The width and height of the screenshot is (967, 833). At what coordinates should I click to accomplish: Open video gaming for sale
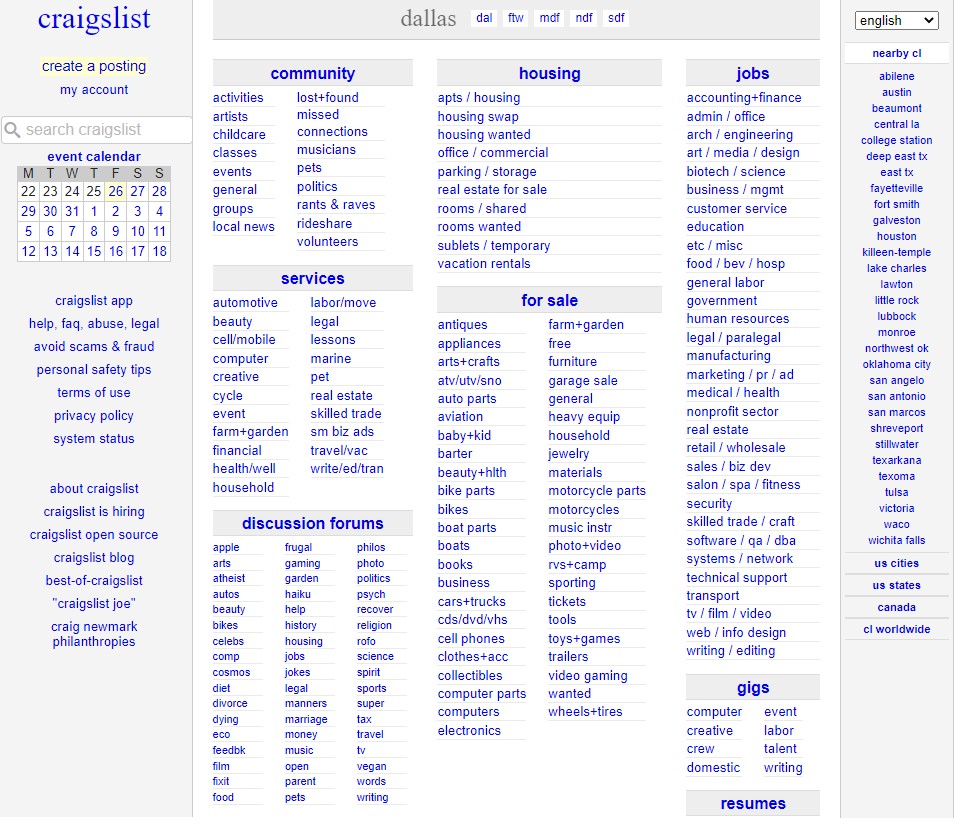(x=588, y=676)
